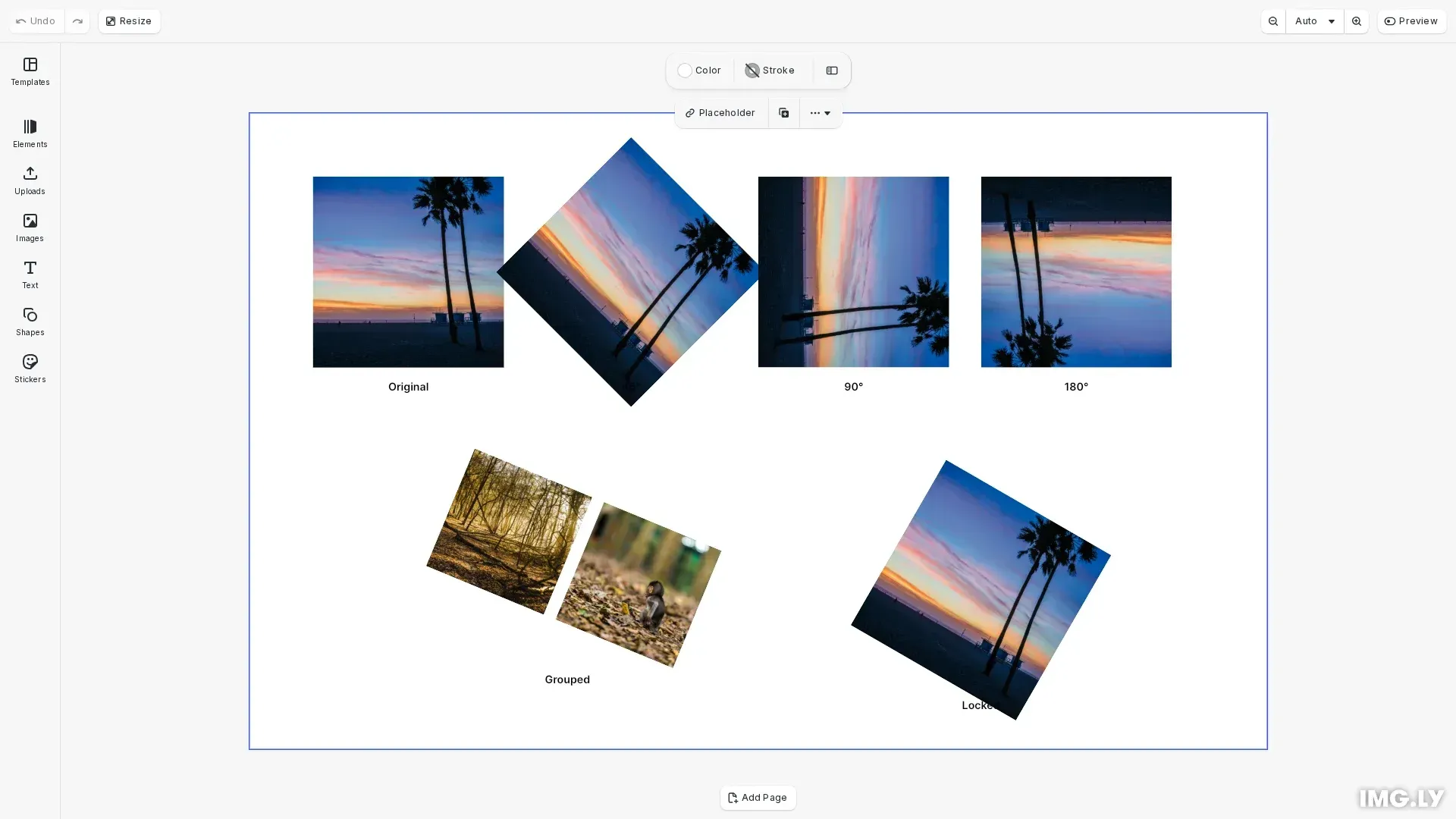Open the Templates panel
This screenshot has width=1456, height=819.
click(30, 72)
